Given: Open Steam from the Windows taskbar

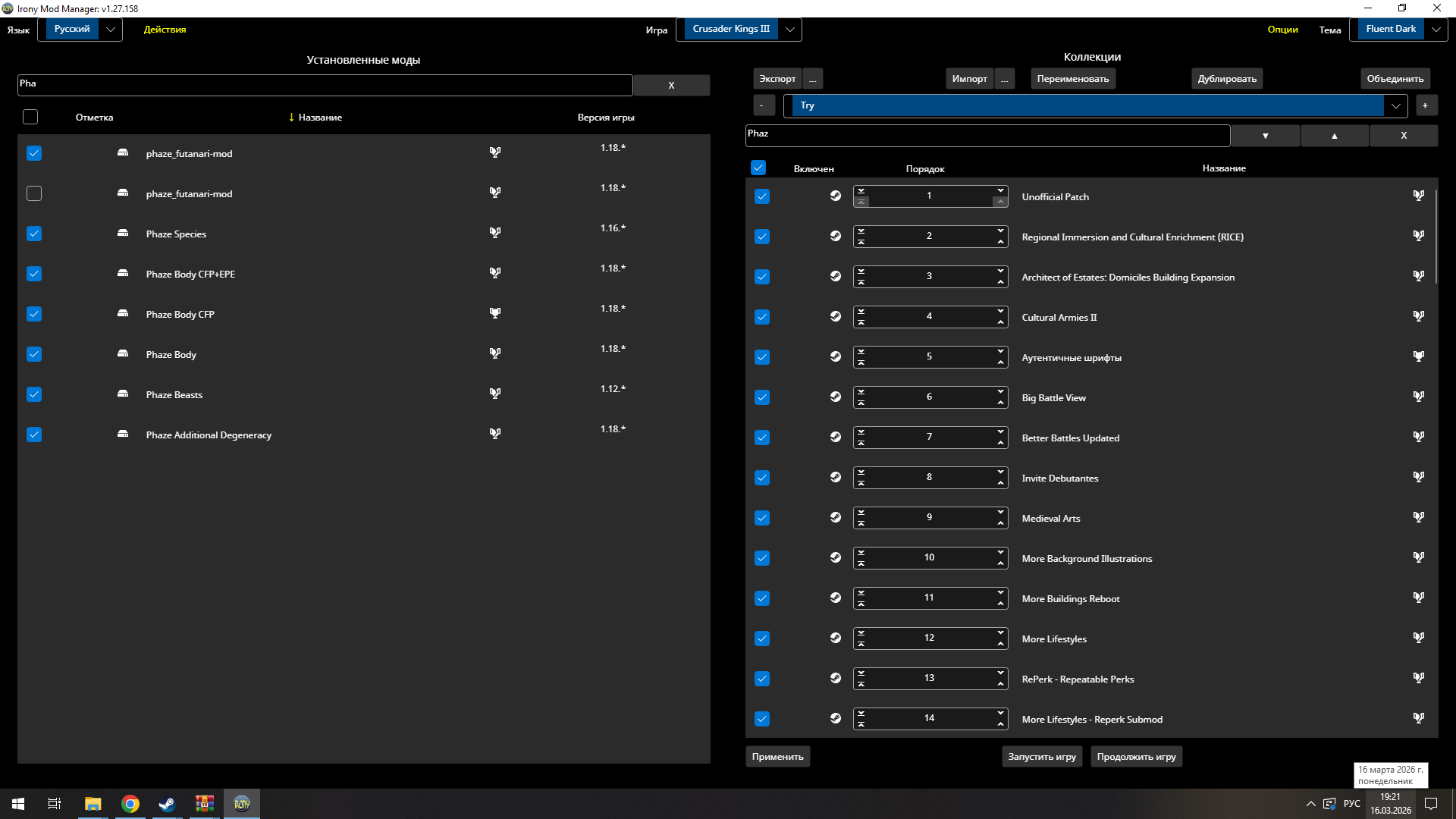Looking at the screenshot, I should tap(167, 804).
